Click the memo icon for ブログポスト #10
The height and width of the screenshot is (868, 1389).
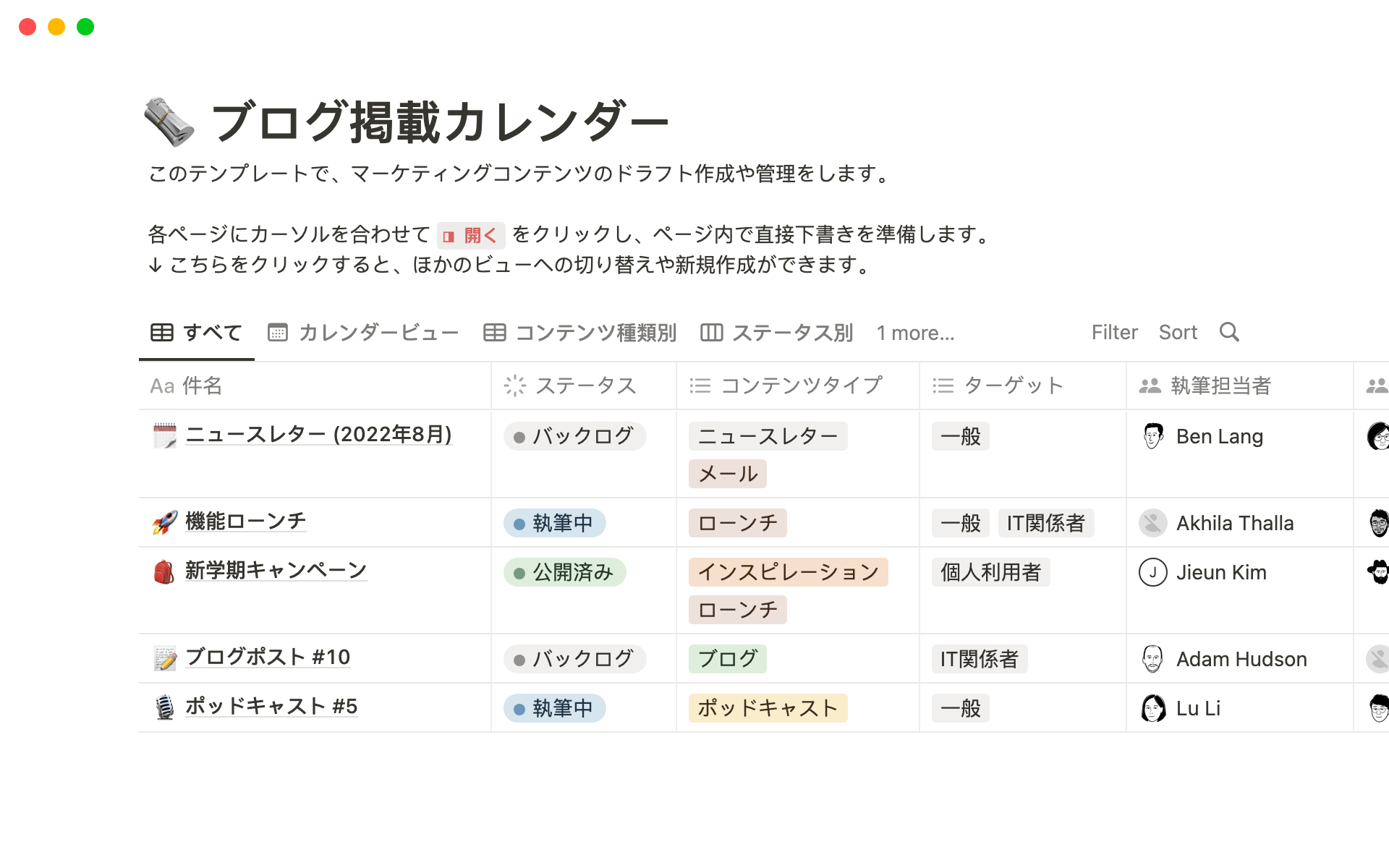coord(165,658)
